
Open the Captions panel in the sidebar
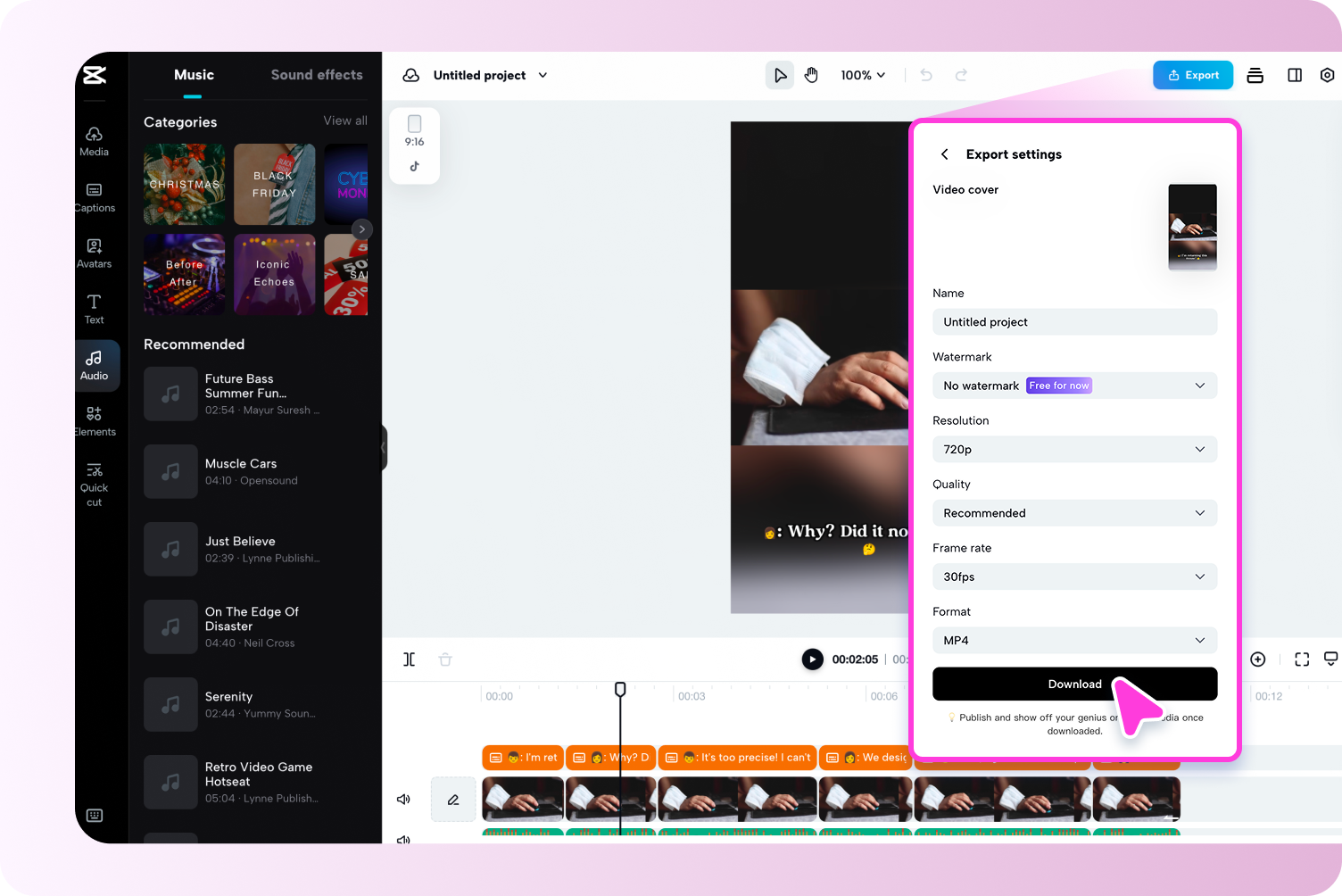[94, 196]
